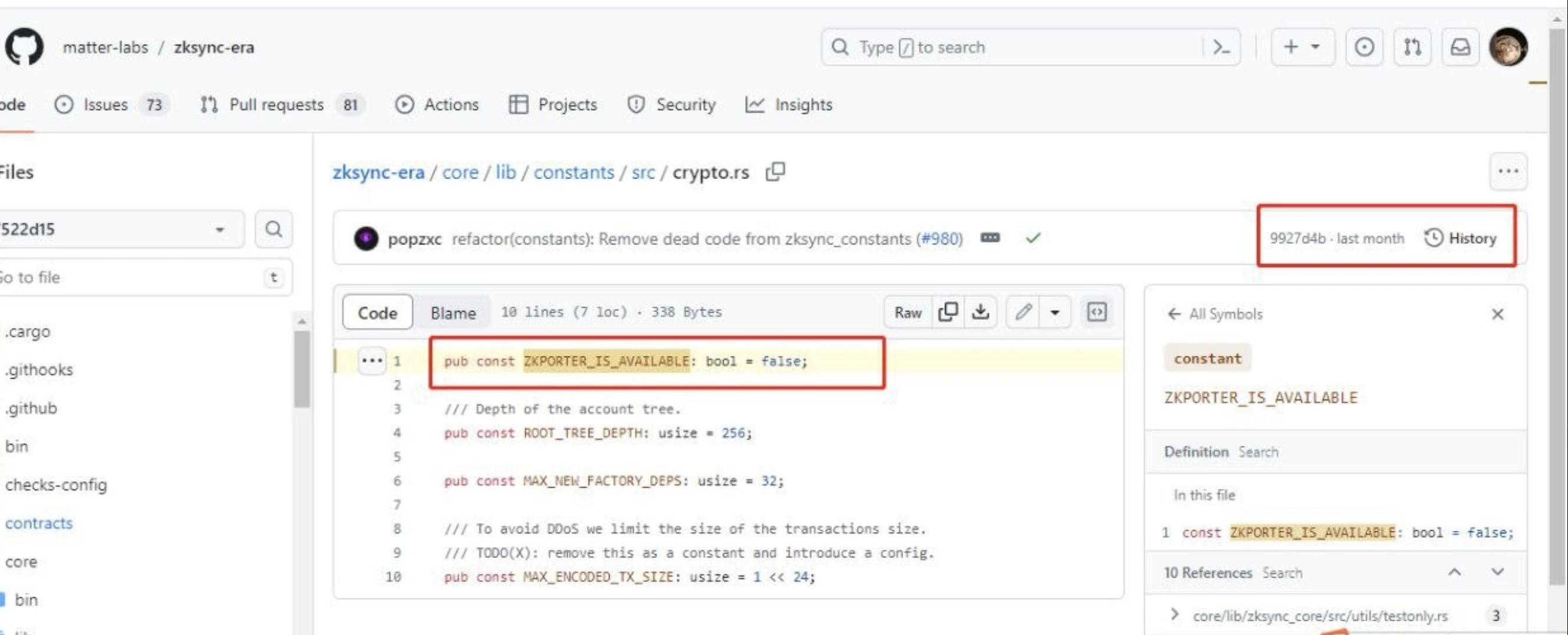The width and height of the screenshot is (1568, 635).
Task: Open pull request #980 link
Action: [940, 239]
